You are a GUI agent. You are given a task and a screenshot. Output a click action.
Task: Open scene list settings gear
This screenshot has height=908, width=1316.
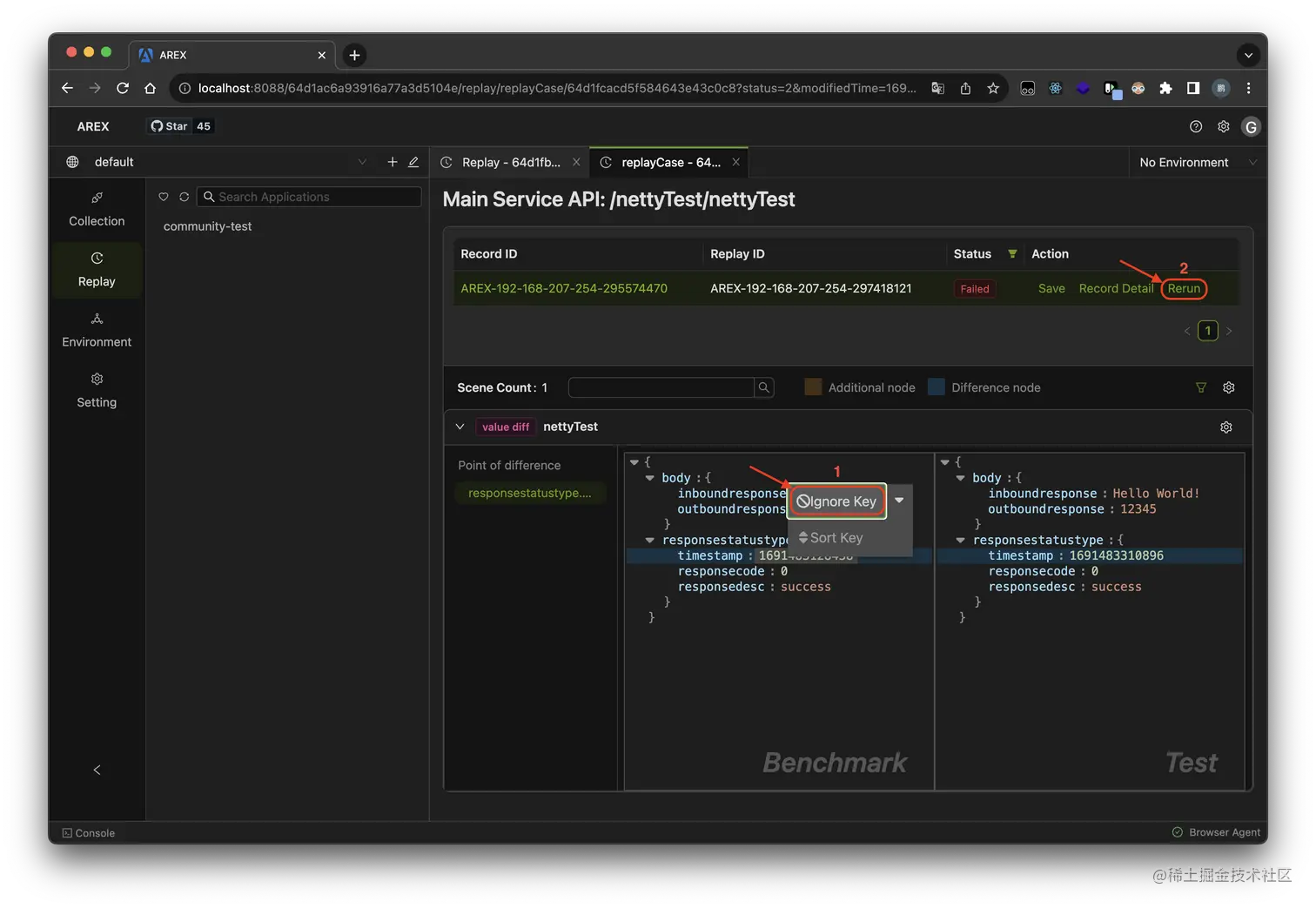click(1229, 387)
